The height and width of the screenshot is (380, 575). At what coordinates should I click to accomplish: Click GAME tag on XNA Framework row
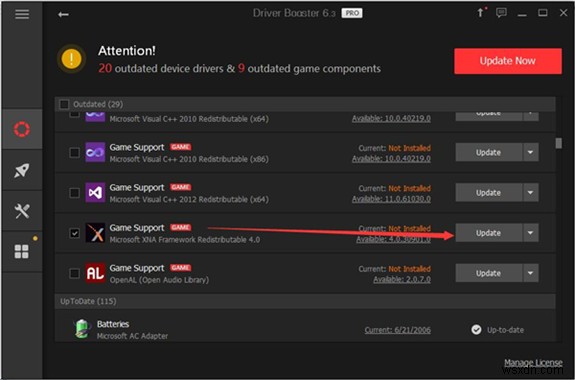(180, 227)
